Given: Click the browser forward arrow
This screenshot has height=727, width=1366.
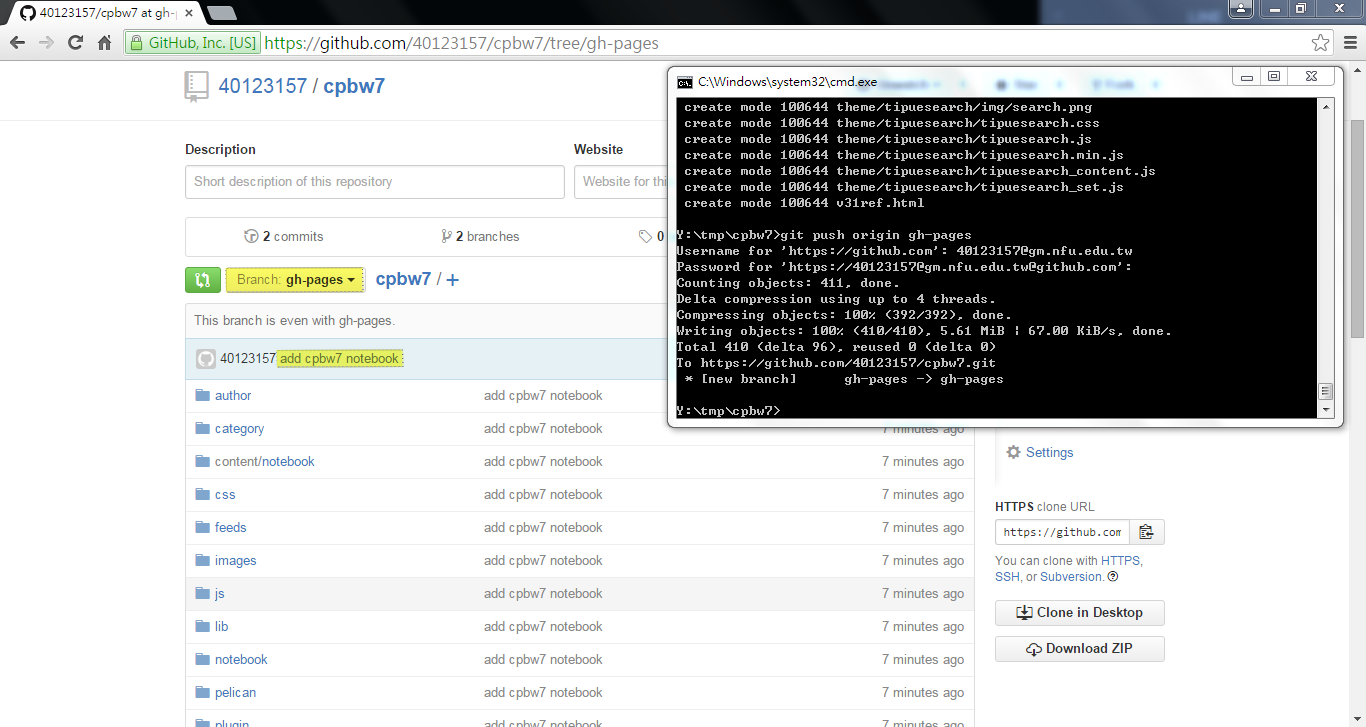Looking at the screenshot, I should [x=46, y=43].
